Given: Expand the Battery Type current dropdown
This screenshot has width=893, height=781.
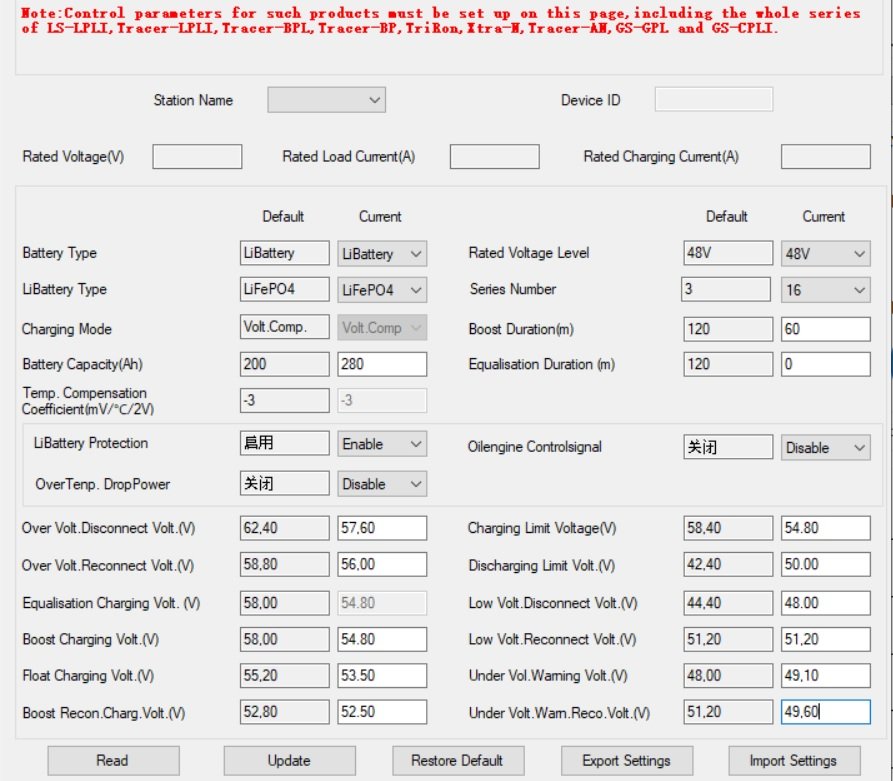Looking at the screenshot, I should pyautogui.click(x=382, y=254).
